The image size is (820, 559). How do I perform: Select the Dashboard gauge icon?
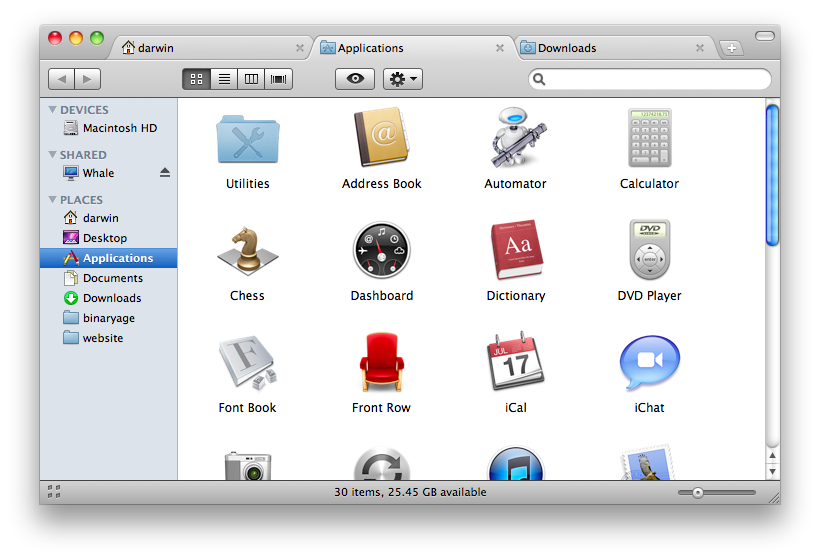click(x=382, y=250)
